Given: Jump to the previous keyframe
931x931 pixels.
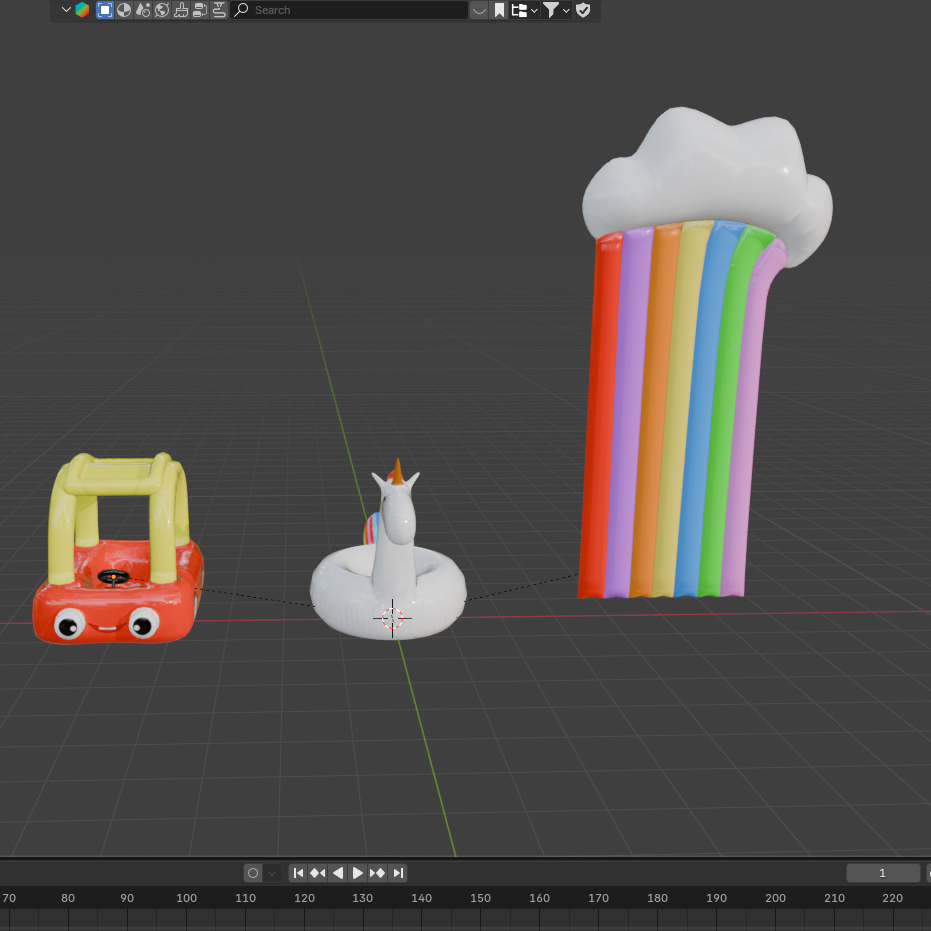Looking at the screenshot, I should [318, 873].
